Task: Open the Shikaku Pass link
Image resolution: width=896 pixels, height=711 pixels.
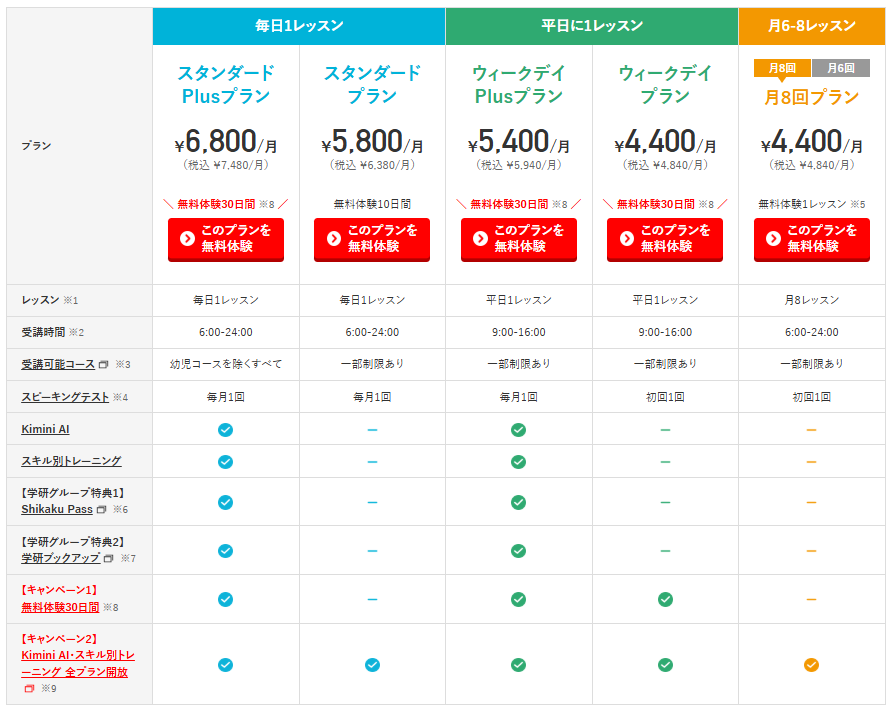Action: tap(56, 509)
